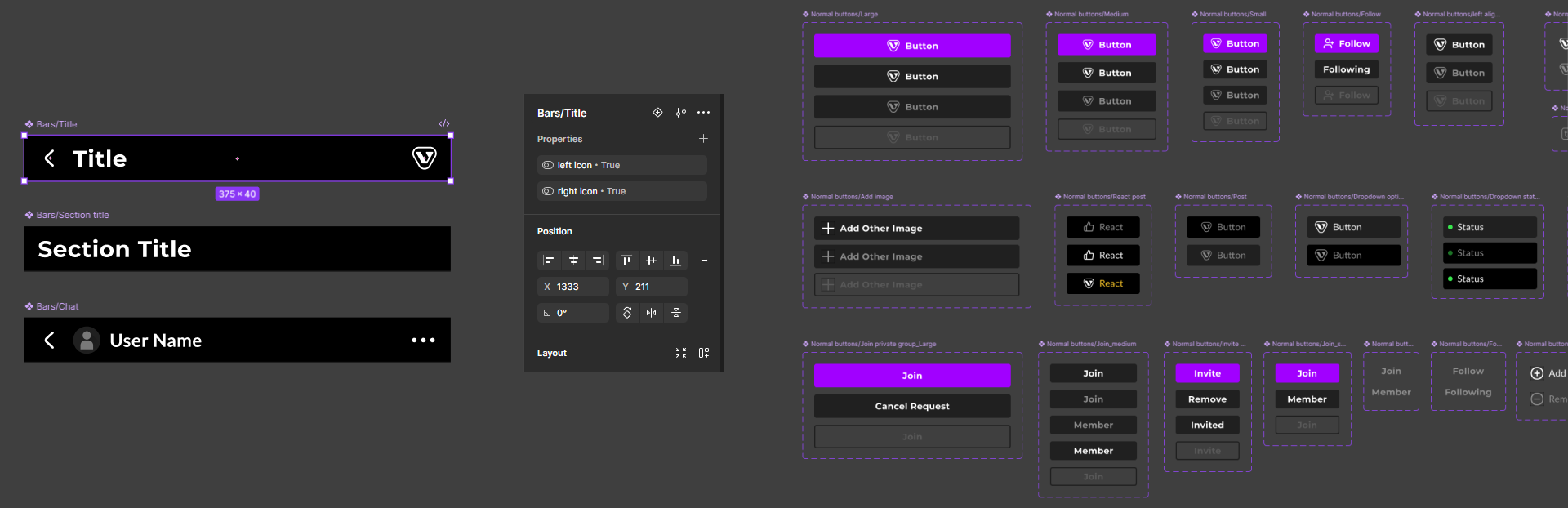Add auto layout with the Layout plus icon
1568x508 pixels.
click(704, 353)
